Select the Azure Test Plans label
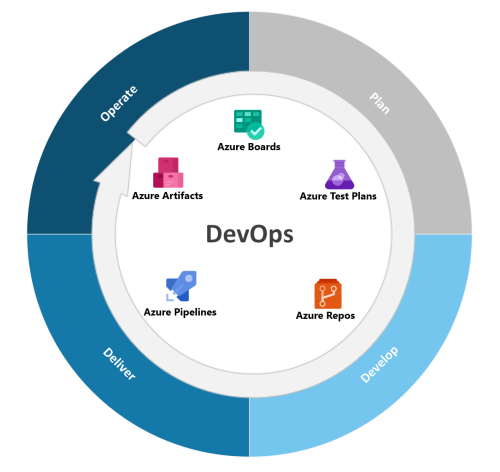500x472 pixels. point(338,196)
